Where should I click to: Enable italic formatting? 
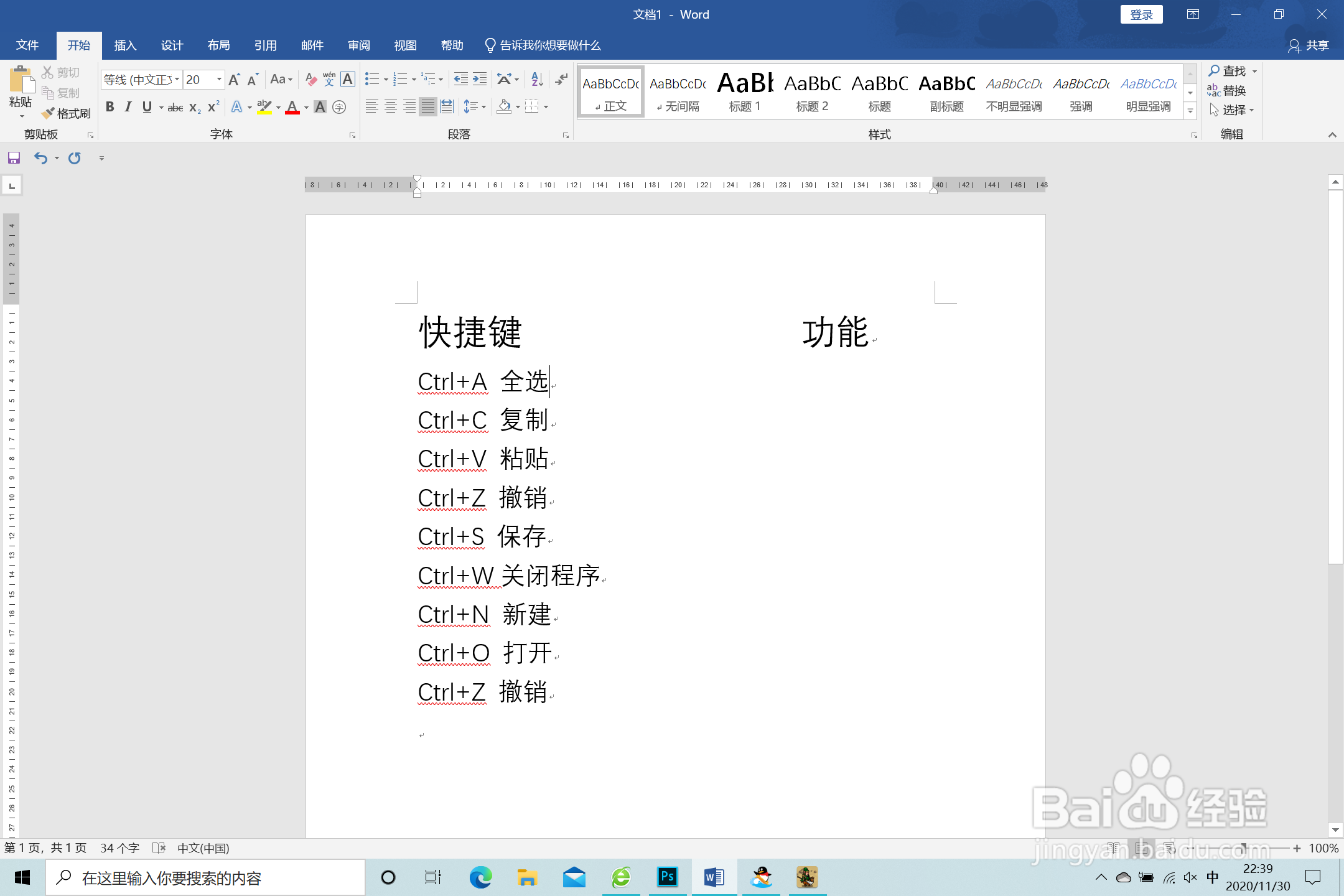coord(128,107)
